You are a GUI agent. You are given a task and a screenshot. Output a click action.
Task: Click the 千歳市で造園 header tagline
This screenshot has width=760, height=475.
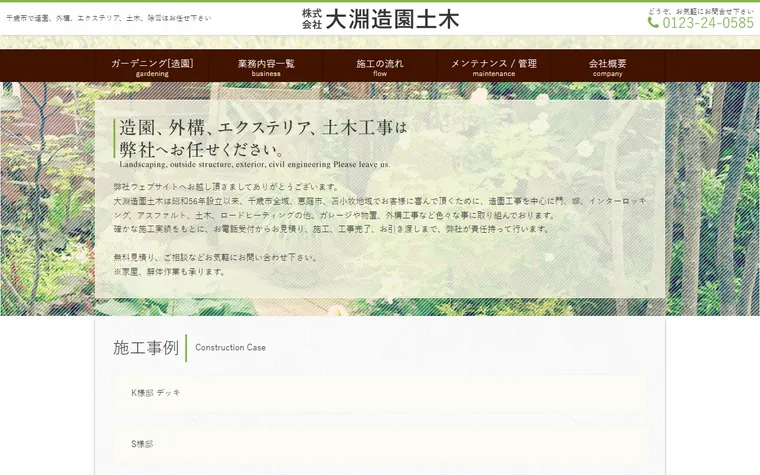pos(109,18)
